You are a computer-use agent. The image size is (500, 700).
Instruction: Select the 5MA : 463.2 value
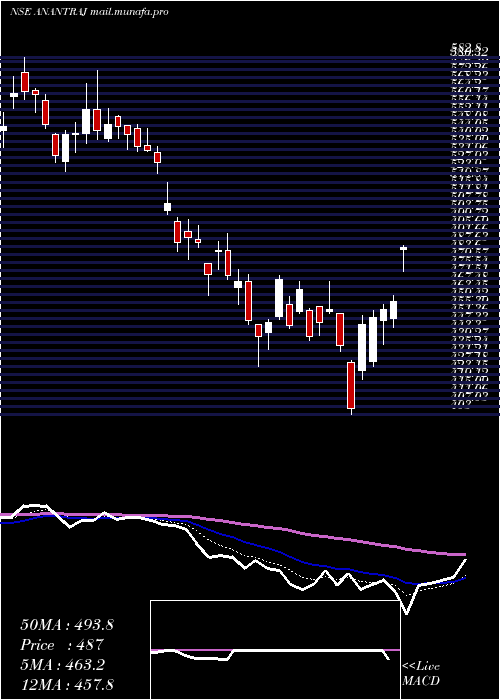point(62,665)
